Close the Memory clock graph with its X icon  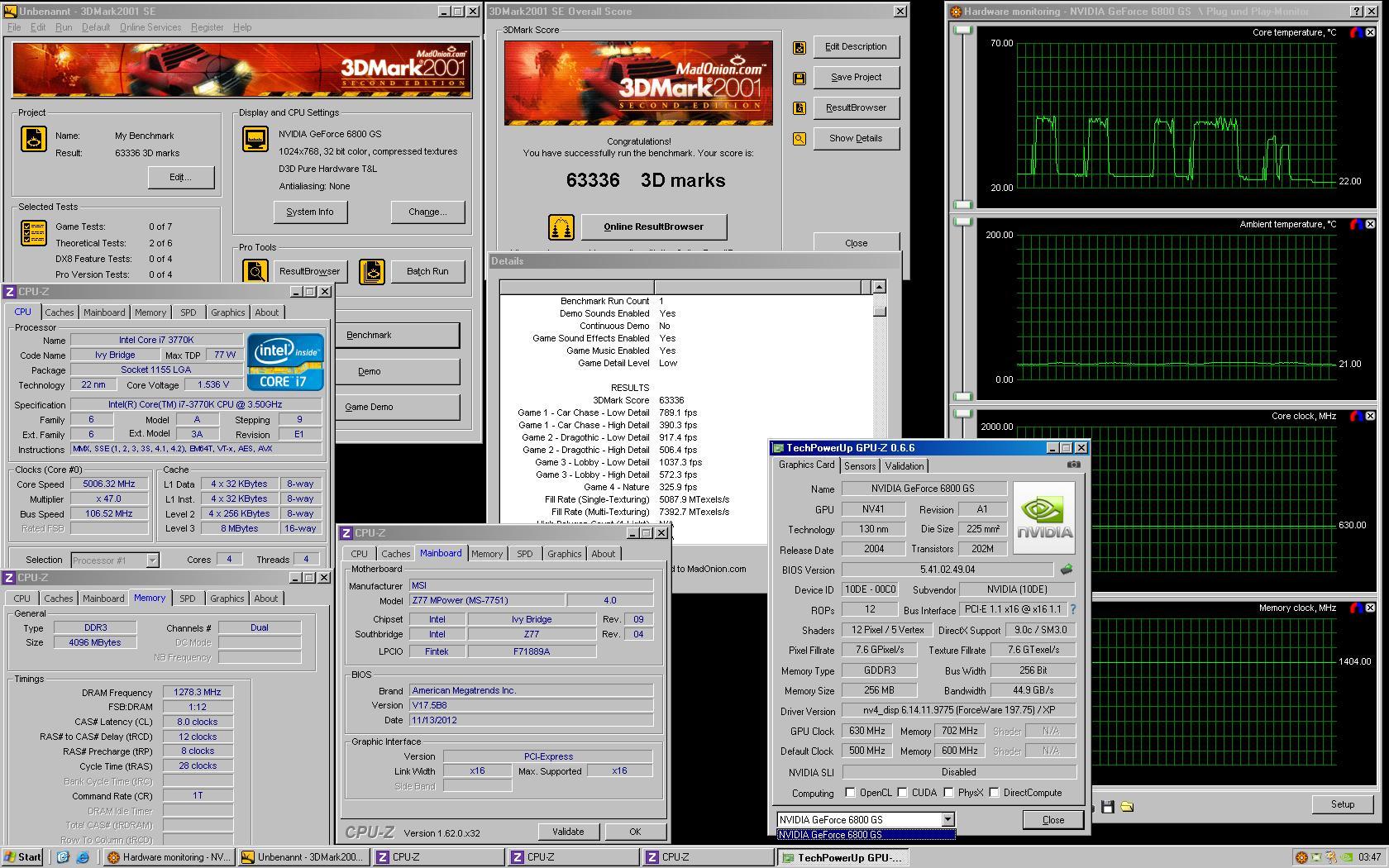tap(1370, 608)
